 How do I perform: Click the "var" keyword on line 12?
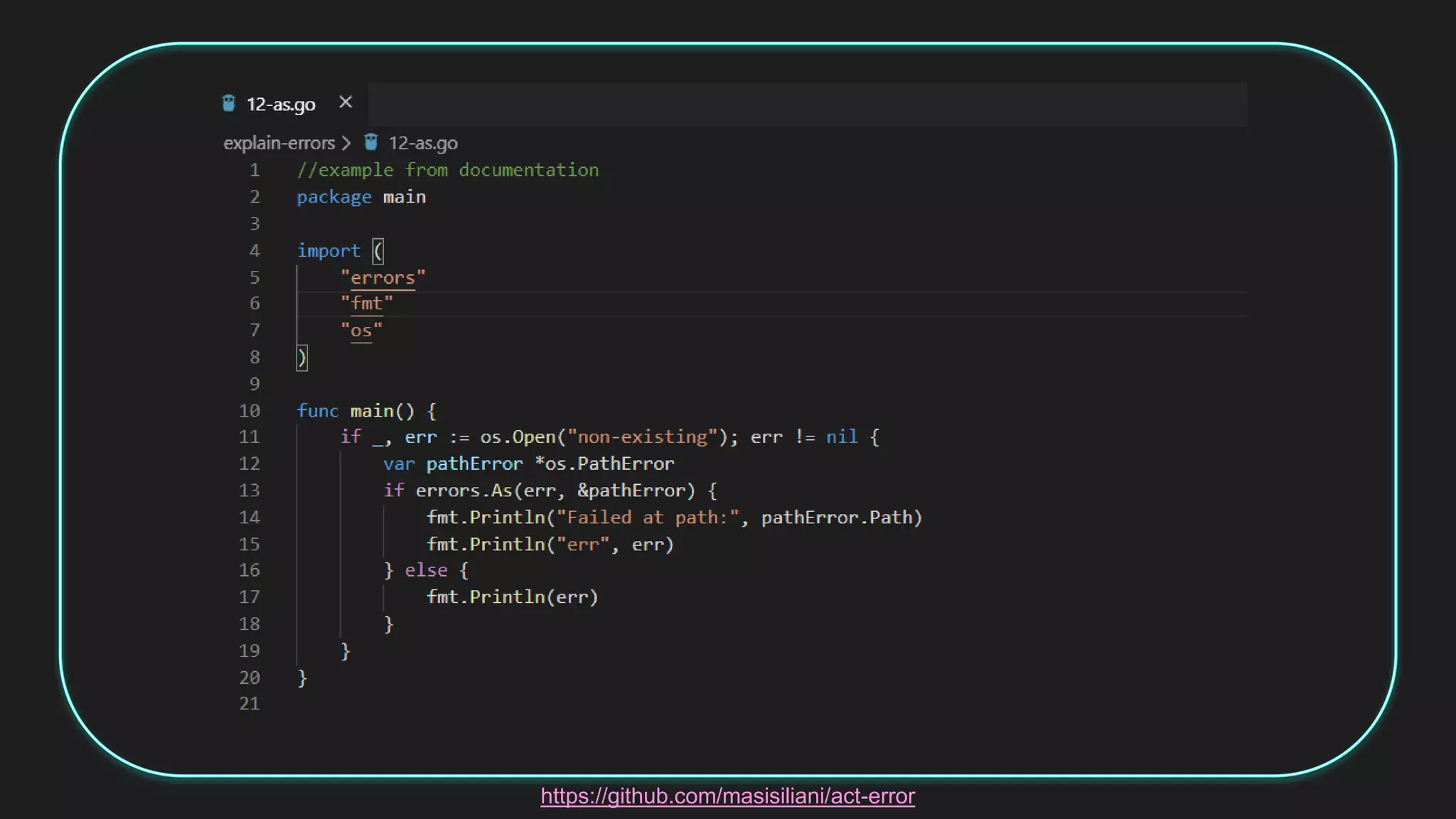tap(399, 464)
